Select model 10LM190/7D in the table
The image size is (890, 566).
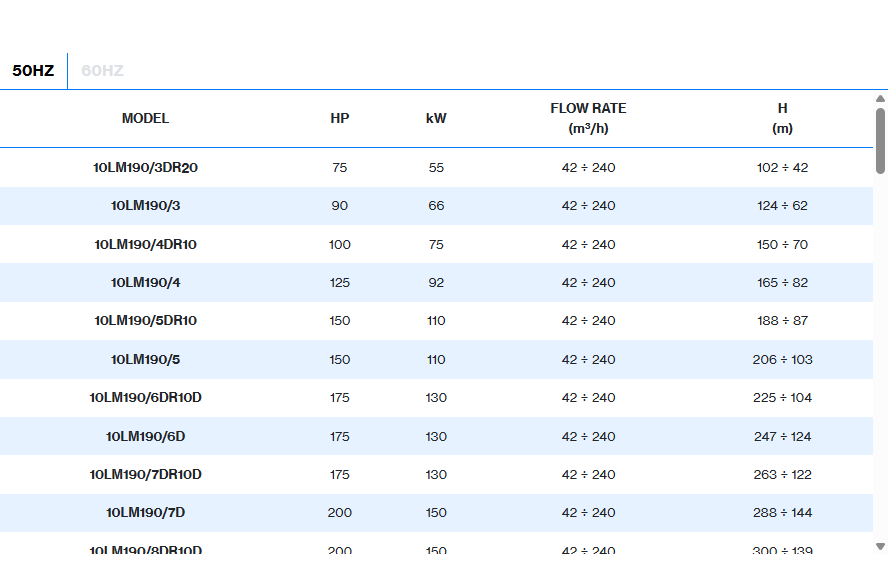pyautogui.click(x=145, y=513)
